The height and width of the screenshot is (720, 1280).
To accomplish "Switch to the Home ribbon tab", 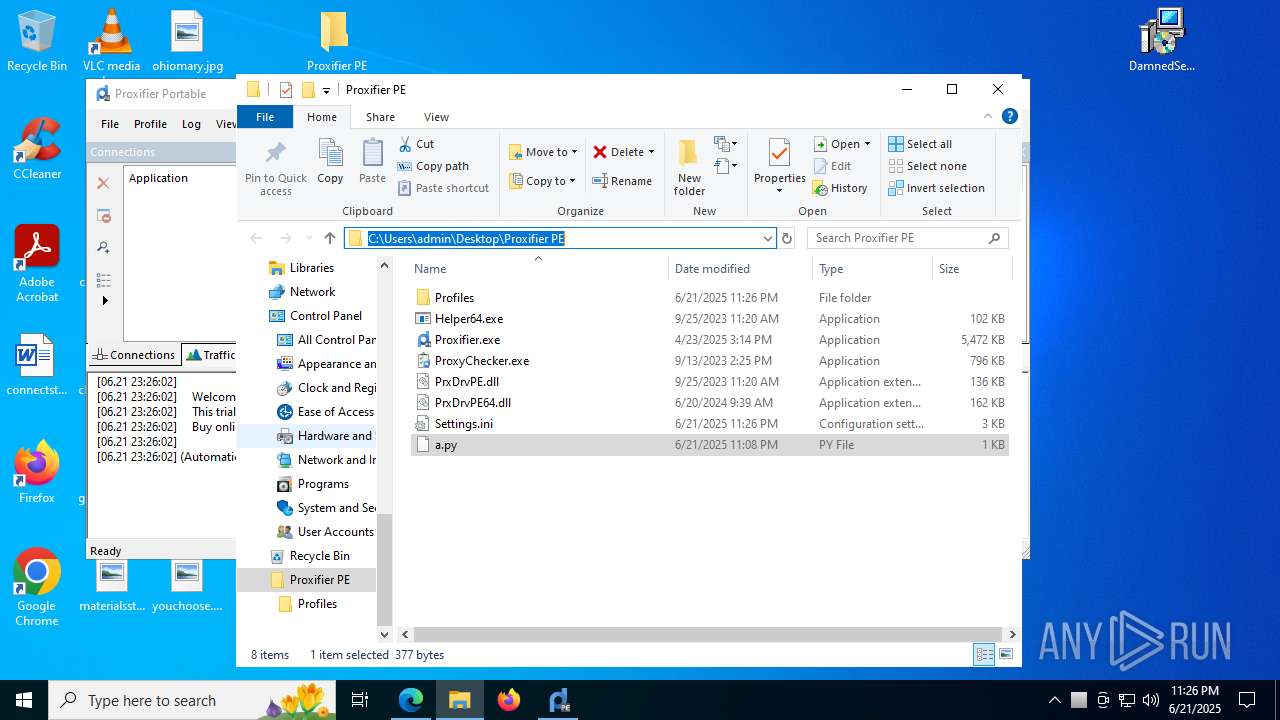I will pos(322,117).
